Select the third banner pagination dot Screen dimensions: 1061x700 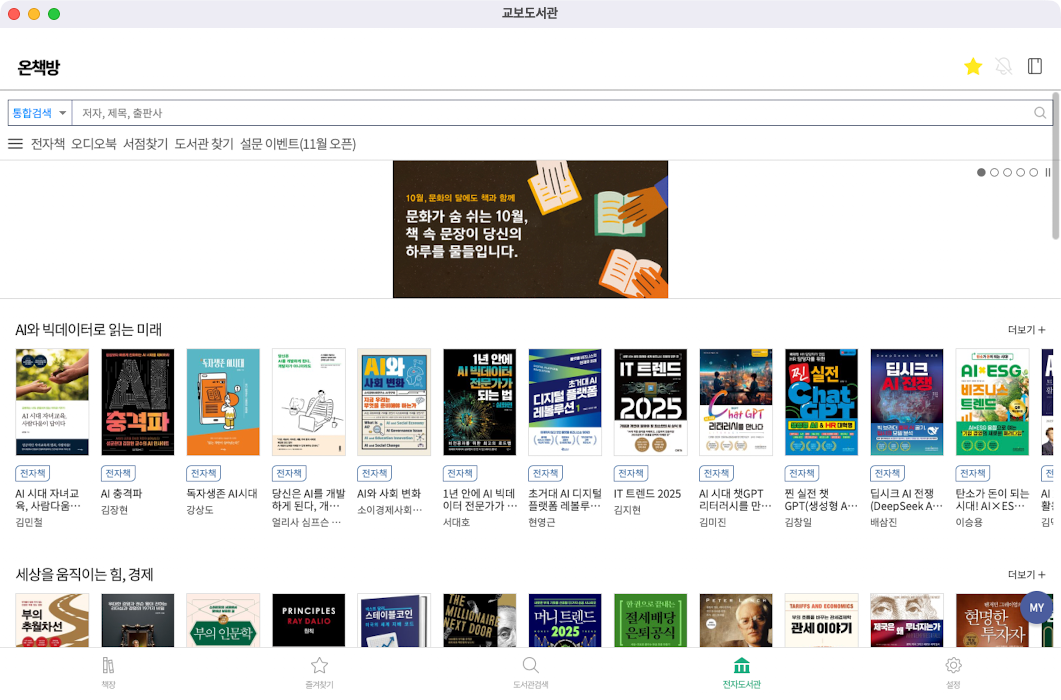click(1008, 173)
